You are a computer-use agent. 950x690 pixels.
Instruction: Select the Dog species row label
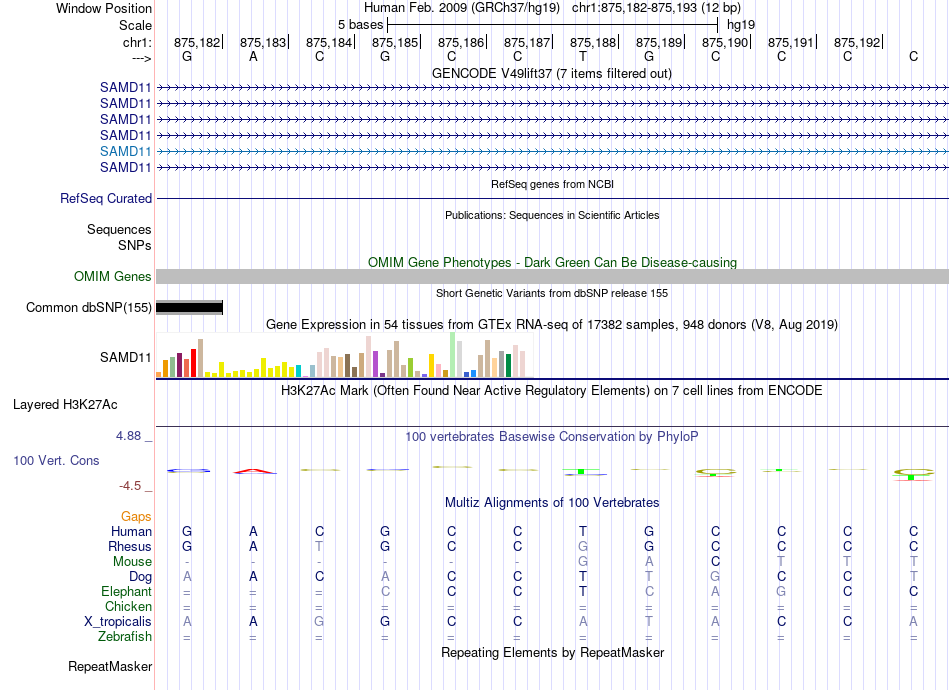point(140,577)
